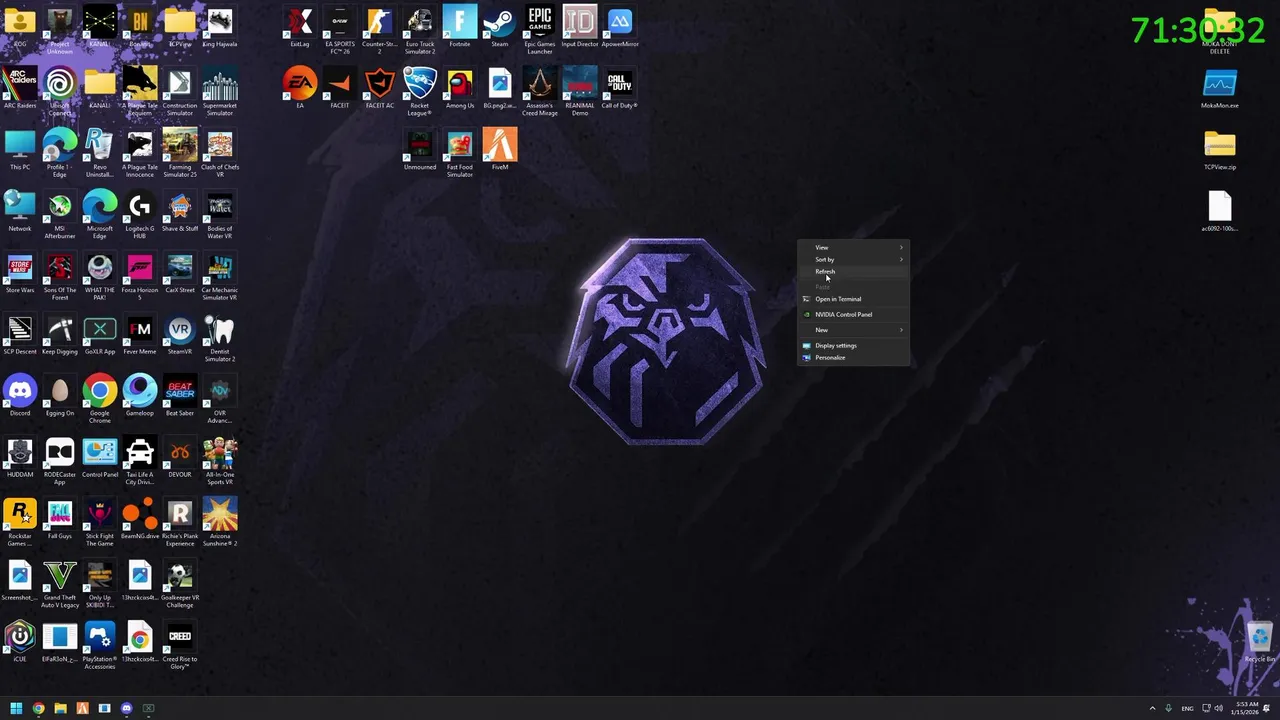Viewport: 1280px width, 720px height.
Task: Show hidden system tray icons chevron
Action: 1152,708
